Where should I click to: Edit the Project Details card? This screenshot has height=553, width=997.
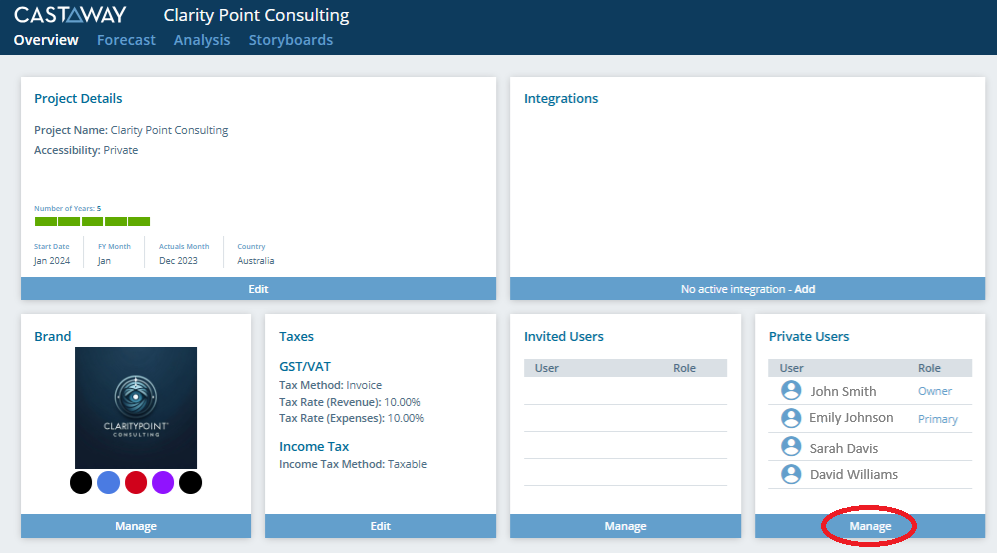tap(258, 289)
